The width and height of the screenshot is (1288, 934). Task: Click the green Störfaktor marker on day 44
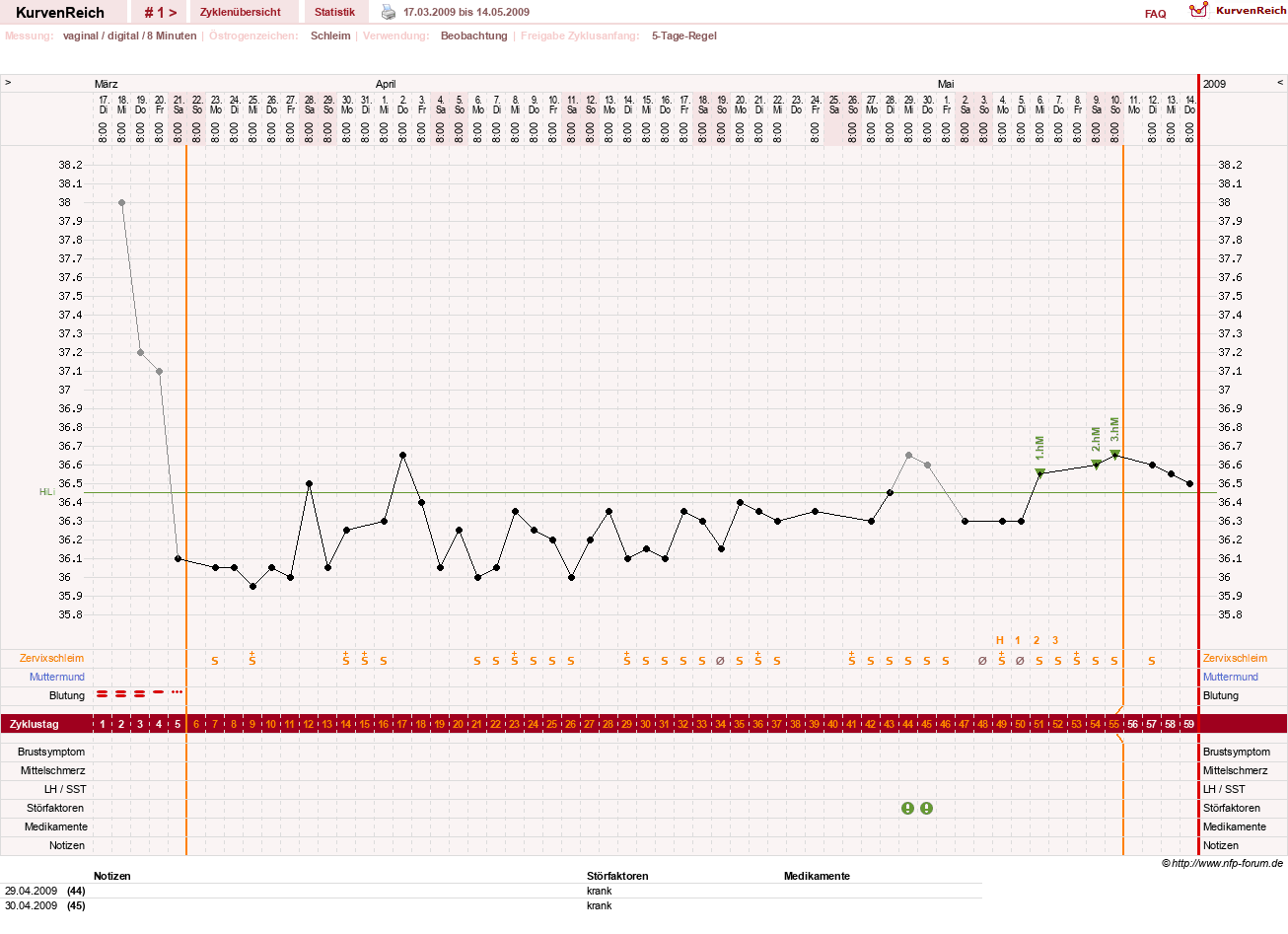click(908, 808)
